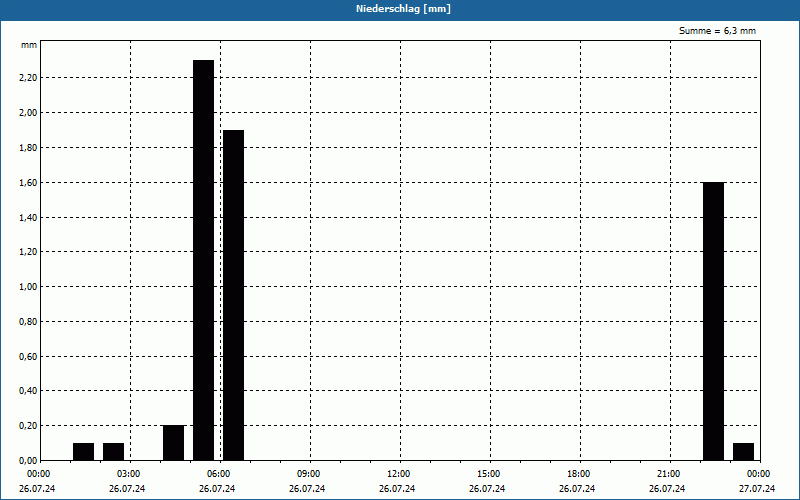Image resolution: width=800 pixels, height=500 pixels.
Task: Click the 1,00 y-axis value
Action: point(29,287)
